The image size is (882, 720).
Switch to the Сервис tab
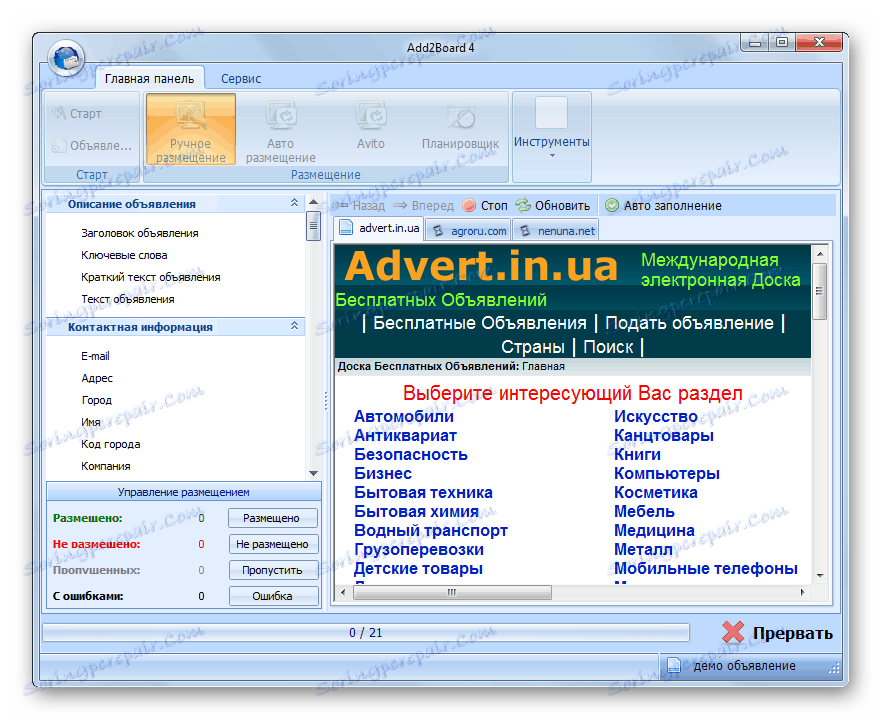coord(241,79)
